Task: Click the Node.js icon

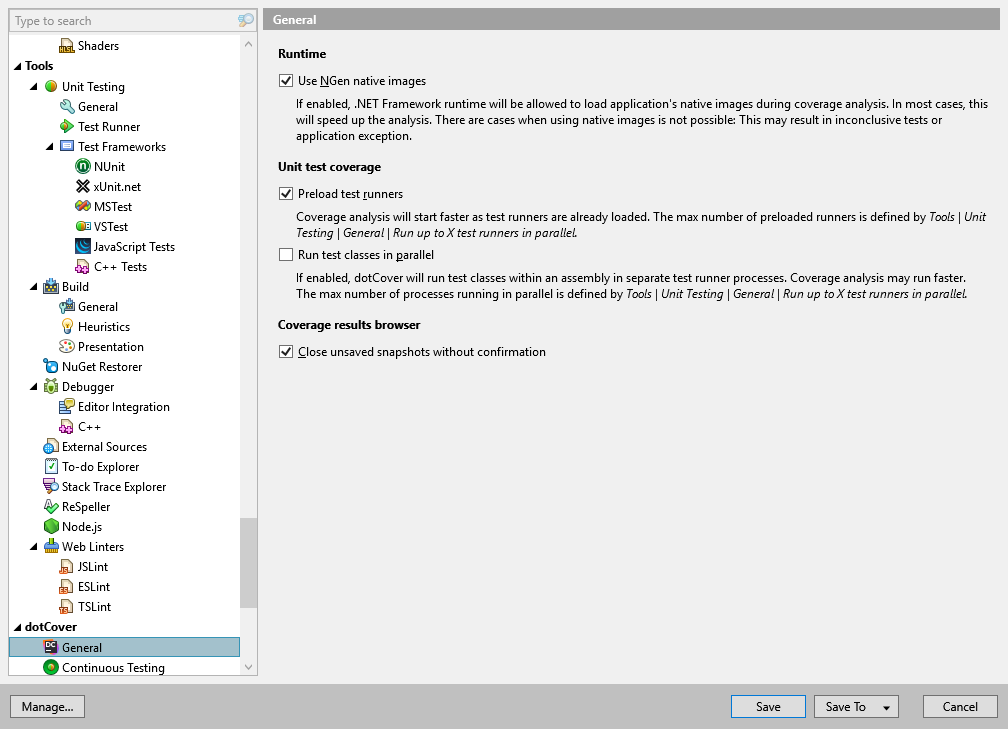Action: point(51,526)
